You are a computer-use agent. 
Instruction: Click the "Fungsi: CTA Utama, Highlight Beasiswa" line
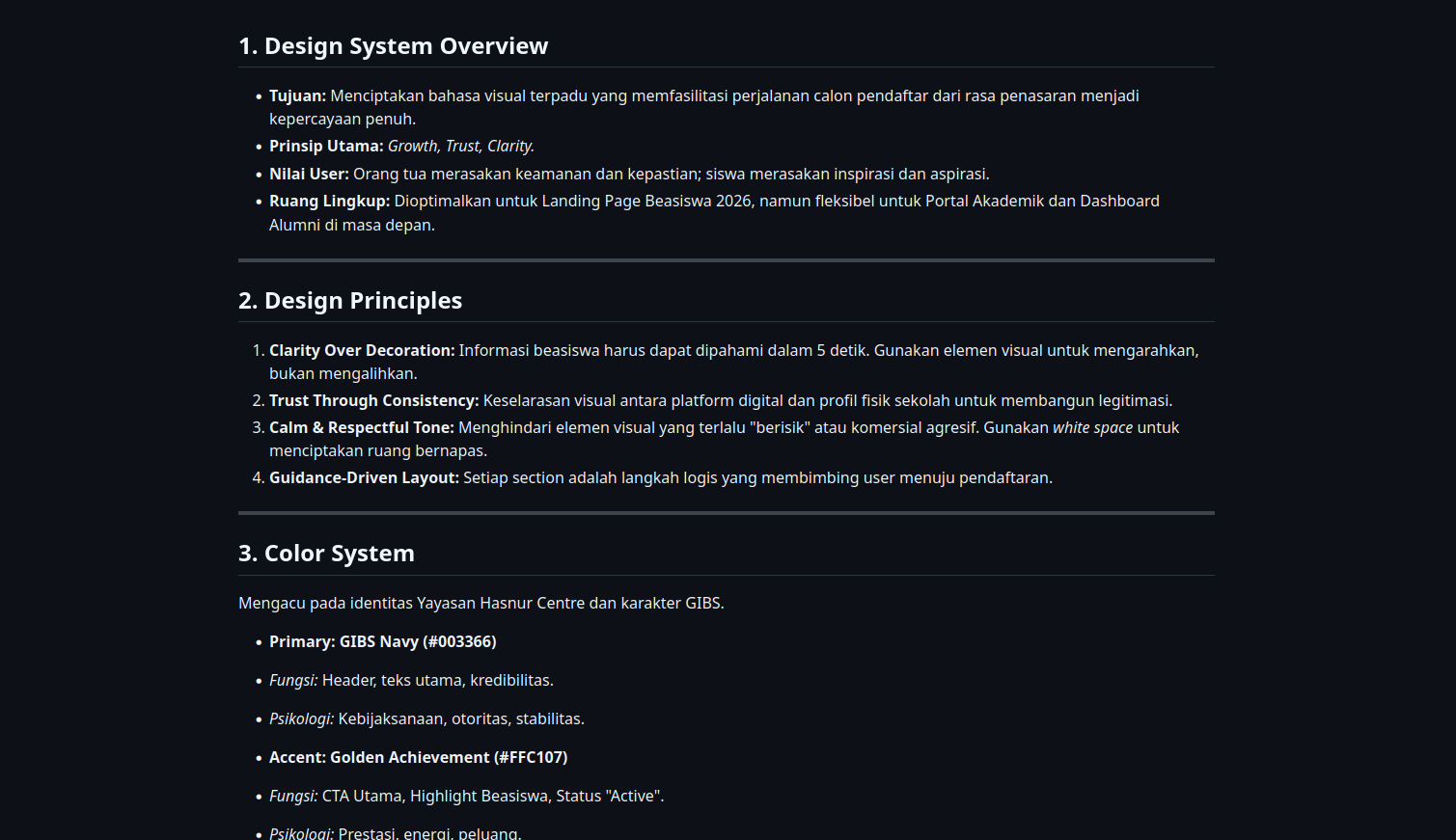click(466, 797)
